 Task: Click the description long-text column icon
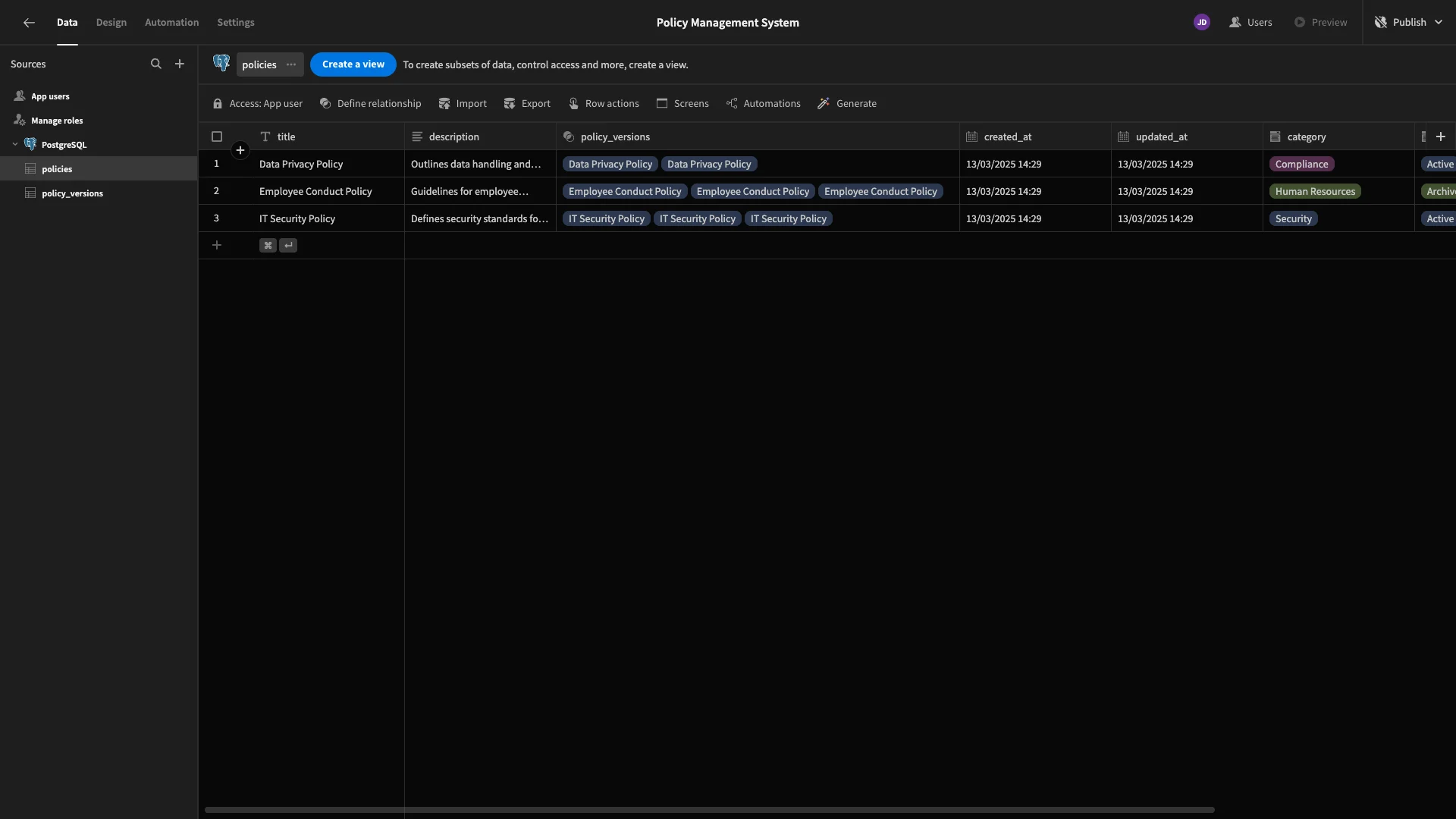click(417, 137)
